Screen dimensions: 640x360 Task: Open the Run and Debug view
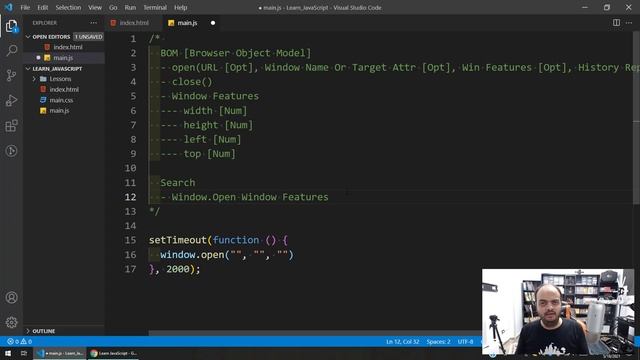11,100
